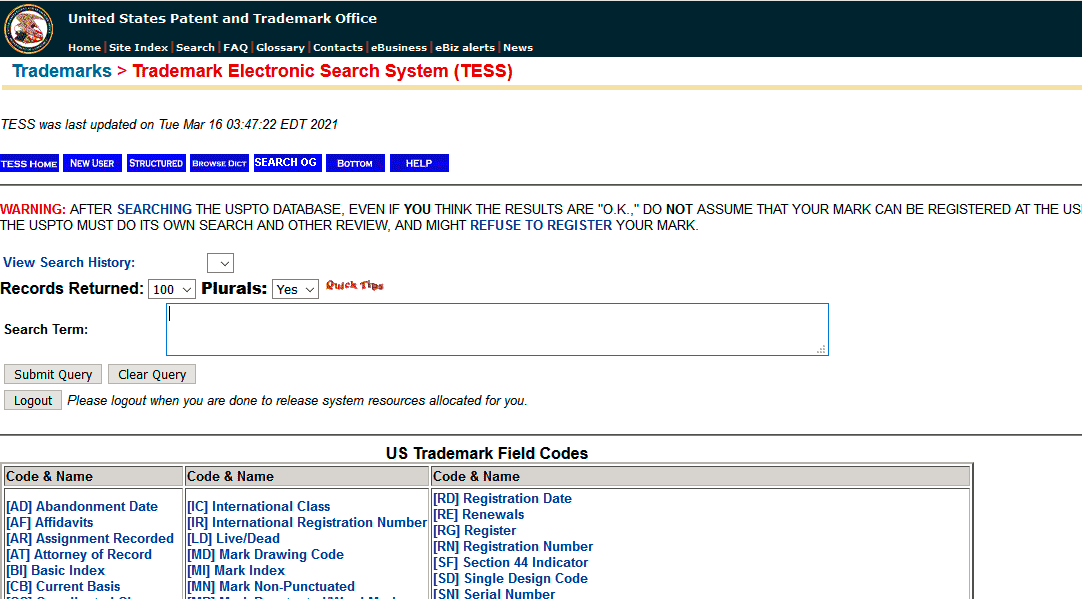Open the Quick Tips graphic link
Viewport: 1082px width, 599px height.
[x=355, y=285]
